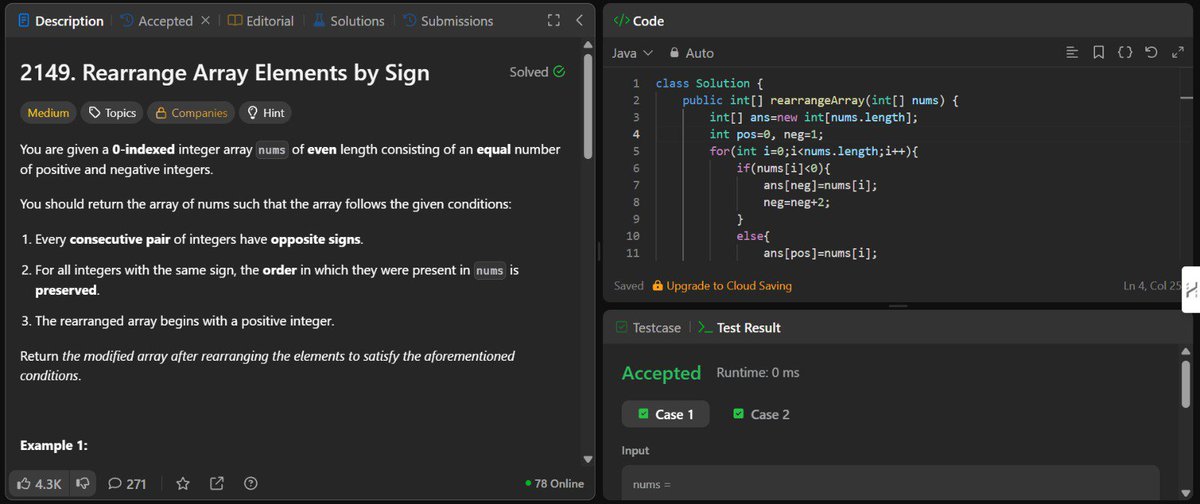Open the Java language dropdown
1200x504 pixels.
pyautogui.click(x=632, y=53)
